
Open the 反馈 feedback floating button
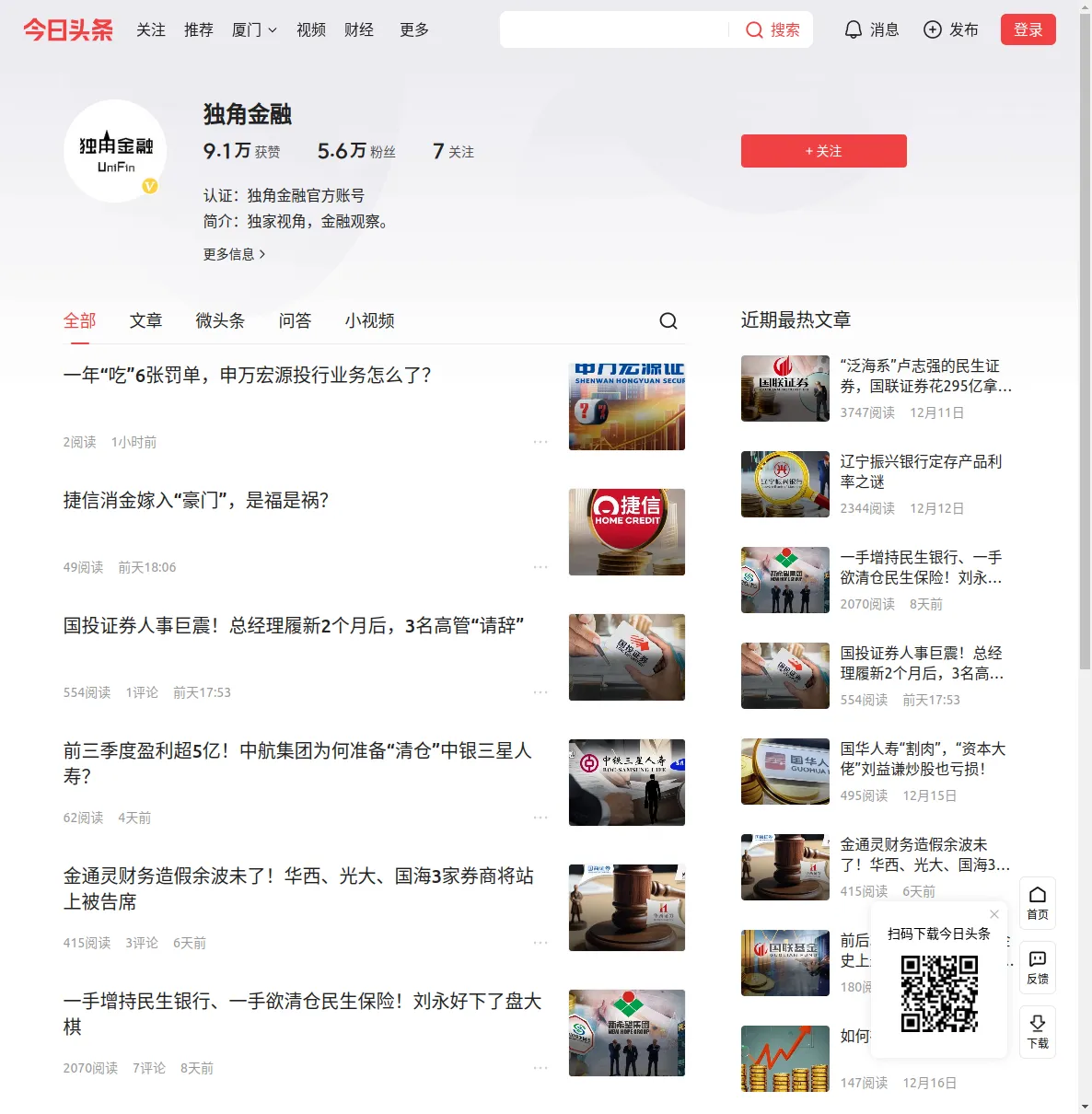click(1038, 968)
